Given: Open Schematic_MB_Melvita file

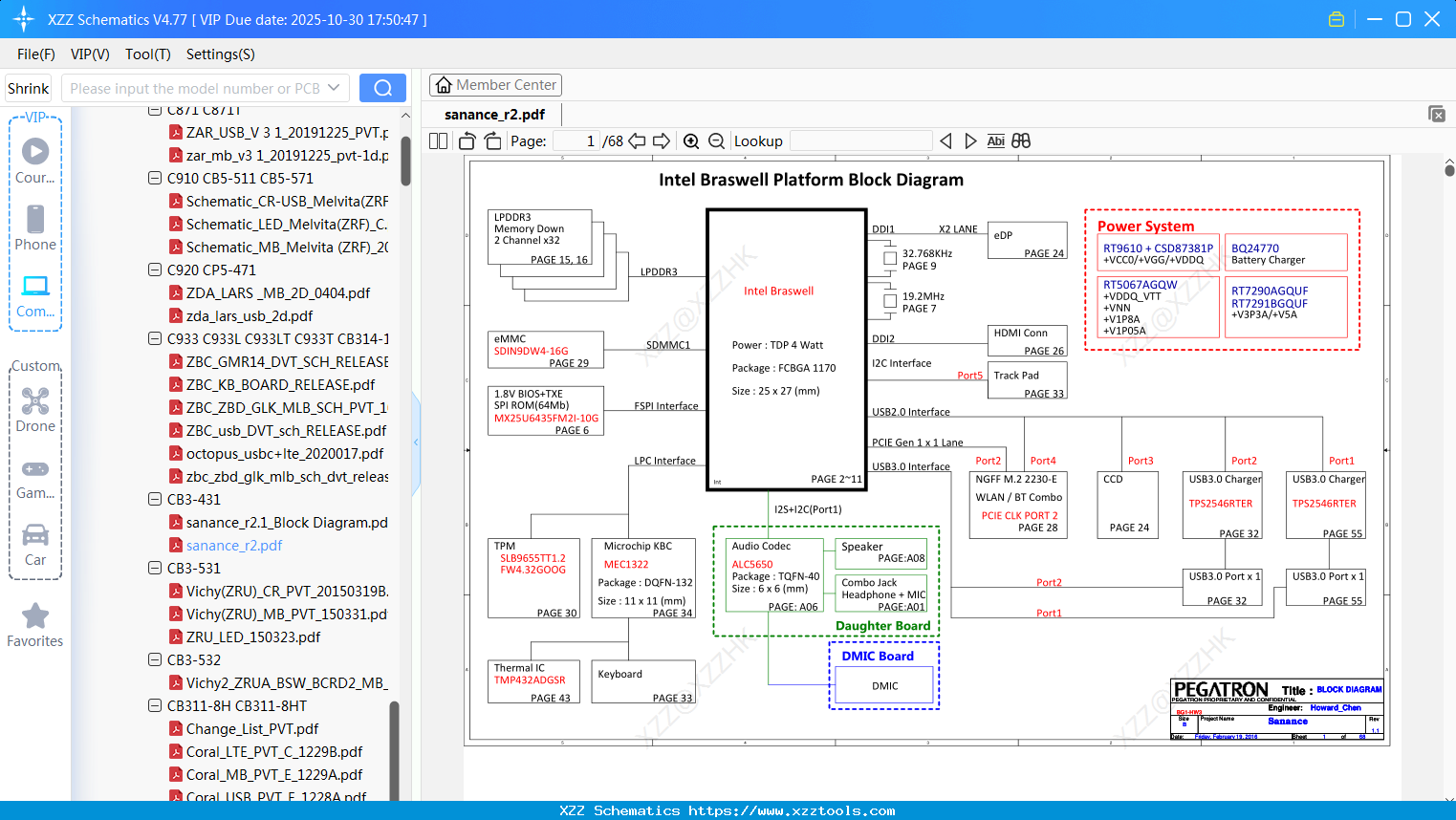Looking at the screenshot, I should click(287, 248).
